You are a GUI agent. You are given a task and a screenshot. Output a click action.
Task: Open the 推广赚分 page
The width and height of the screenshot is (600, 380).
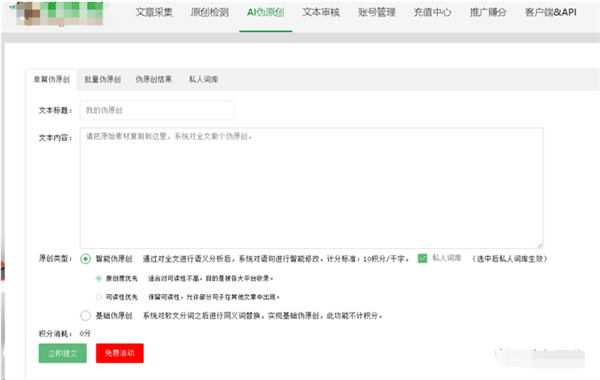point(488,12)
